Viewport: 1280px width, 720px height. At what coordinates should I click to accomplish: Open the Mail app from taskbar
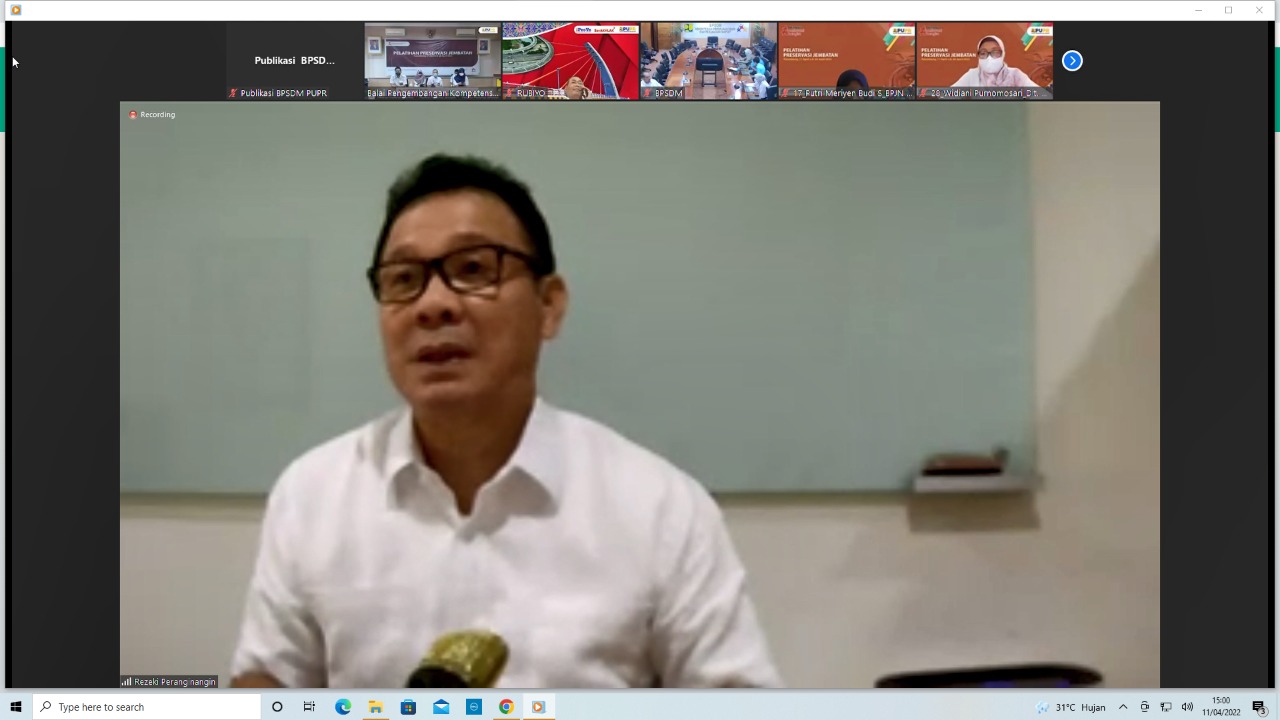pyautogui.click(x=441, y=707)
